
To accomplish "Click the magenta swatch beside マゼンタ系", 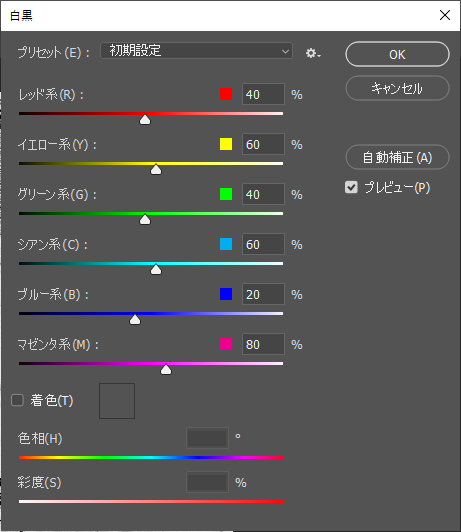I will pos(226,344).
